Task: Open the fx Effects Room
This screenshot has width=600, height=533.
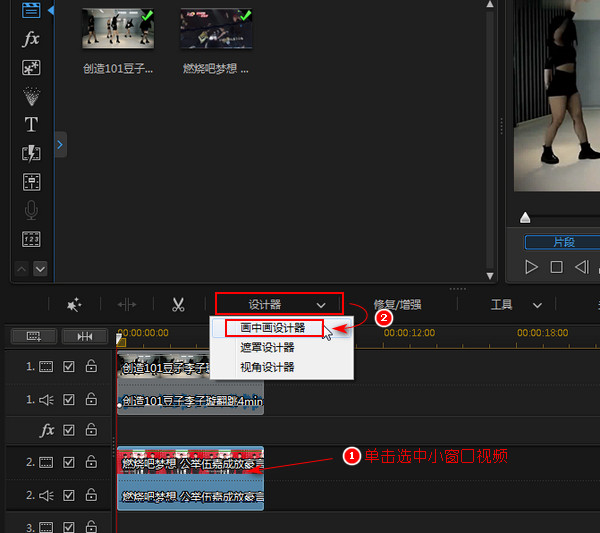Action: [31, 39]
